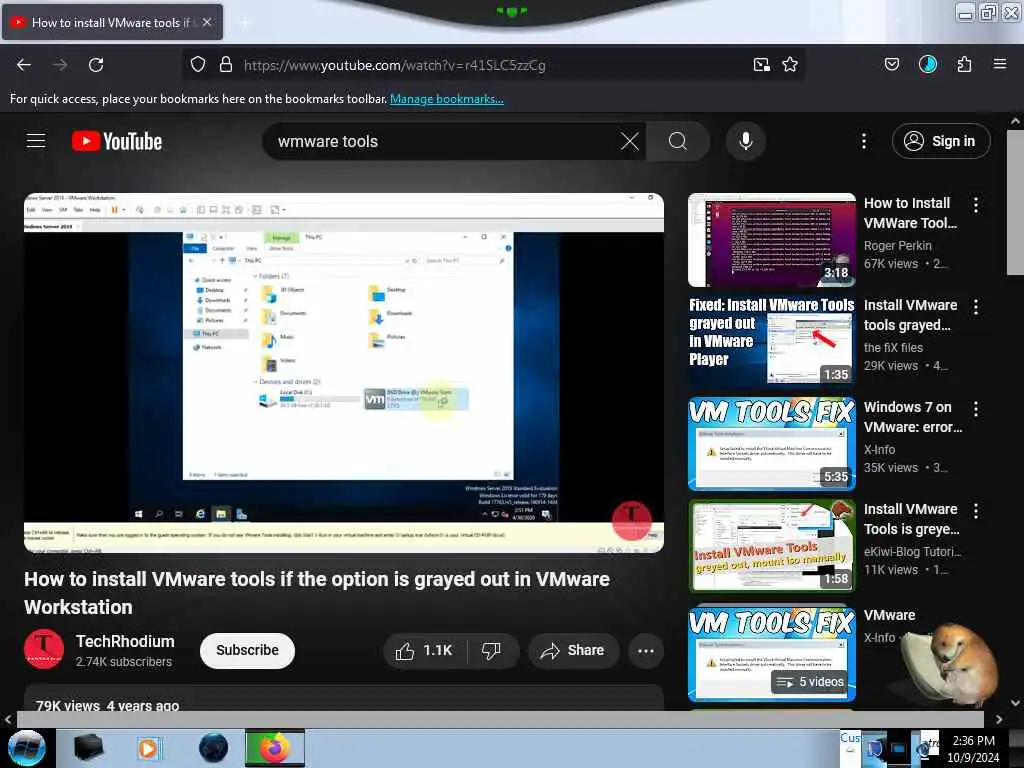Click the 79K views description line
This screenshot has height=768, width=1024.
[x=108, y=705]
